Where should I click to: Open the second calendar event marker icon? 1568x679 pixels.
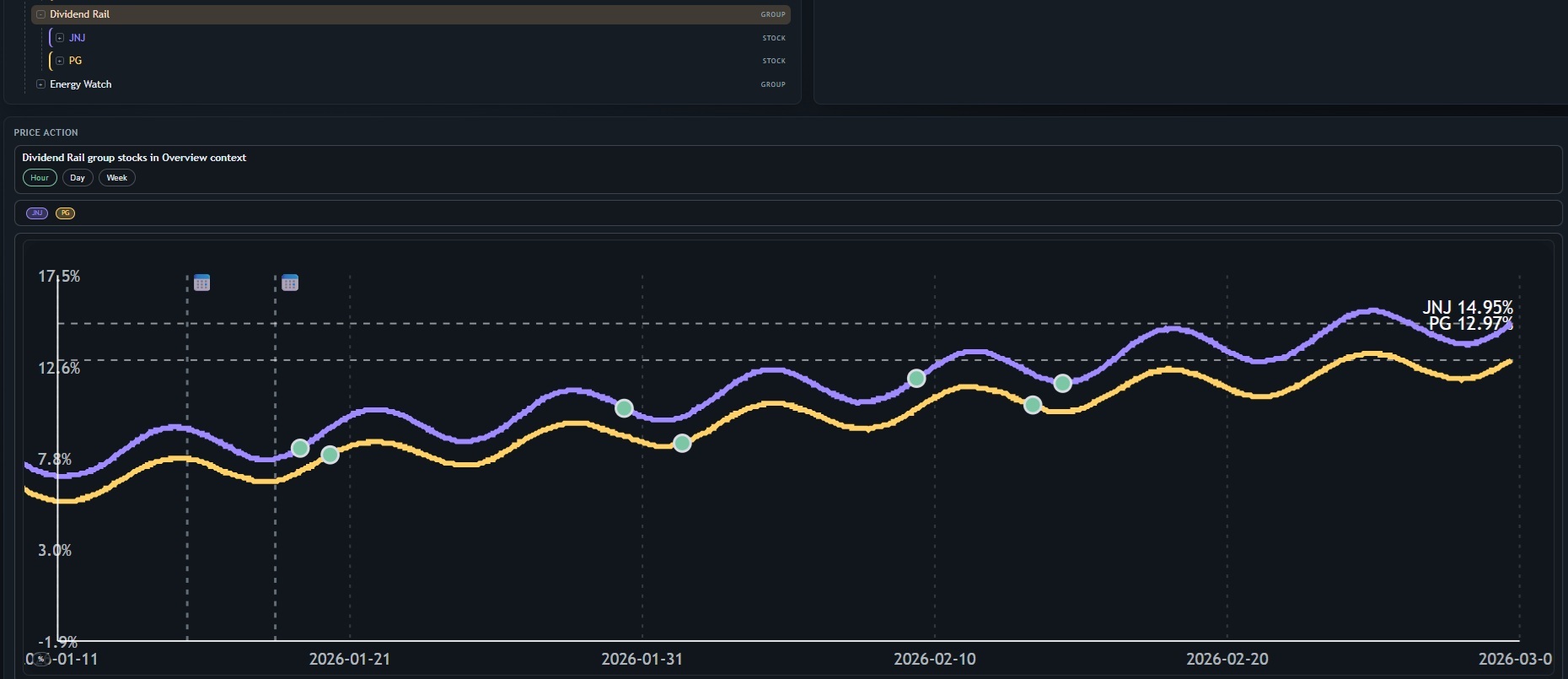(x=290, y=283)
